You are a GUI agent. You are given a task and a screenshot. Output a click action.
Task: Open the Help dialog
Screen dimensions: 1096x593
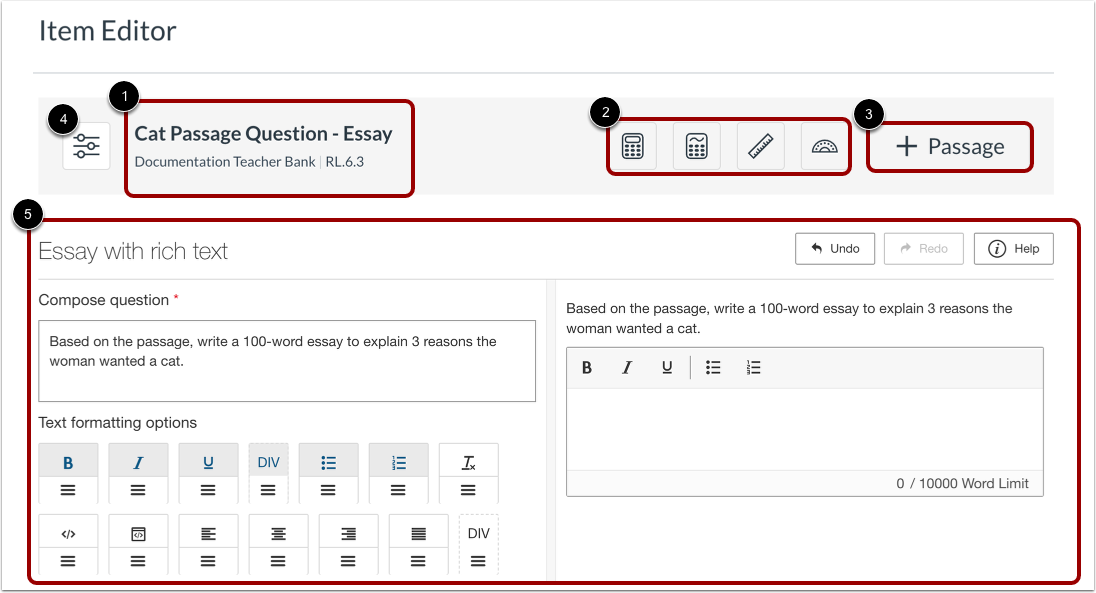(x=1013, y=248)
